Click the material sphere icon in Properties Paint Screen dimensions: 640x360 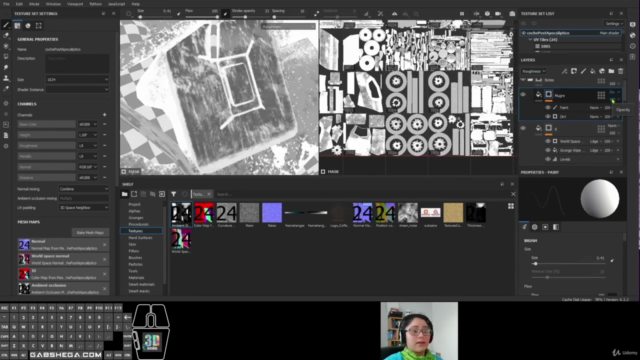coord(535,227)
